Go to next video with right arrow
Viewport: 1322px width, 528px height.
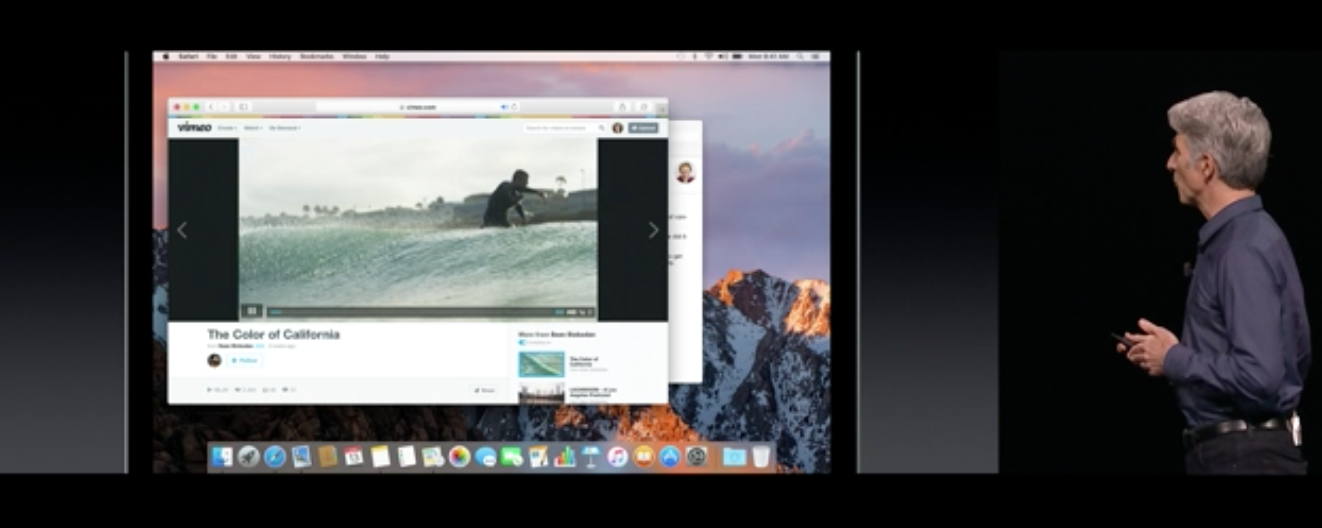(x=653, y=230)
